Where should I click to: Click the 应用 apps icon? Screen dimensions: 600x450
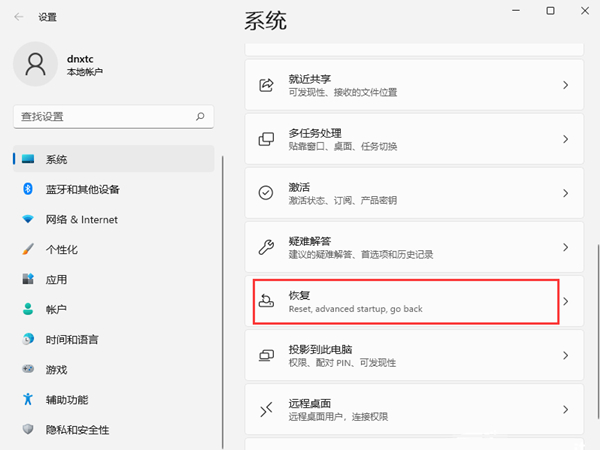[28, 279]
